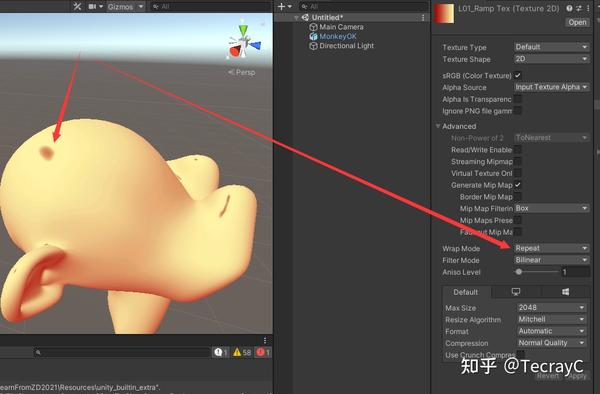This screenshot has height=394, width=600.
Task: Toggle console info messages filter
Action: (x=221, y=352)
